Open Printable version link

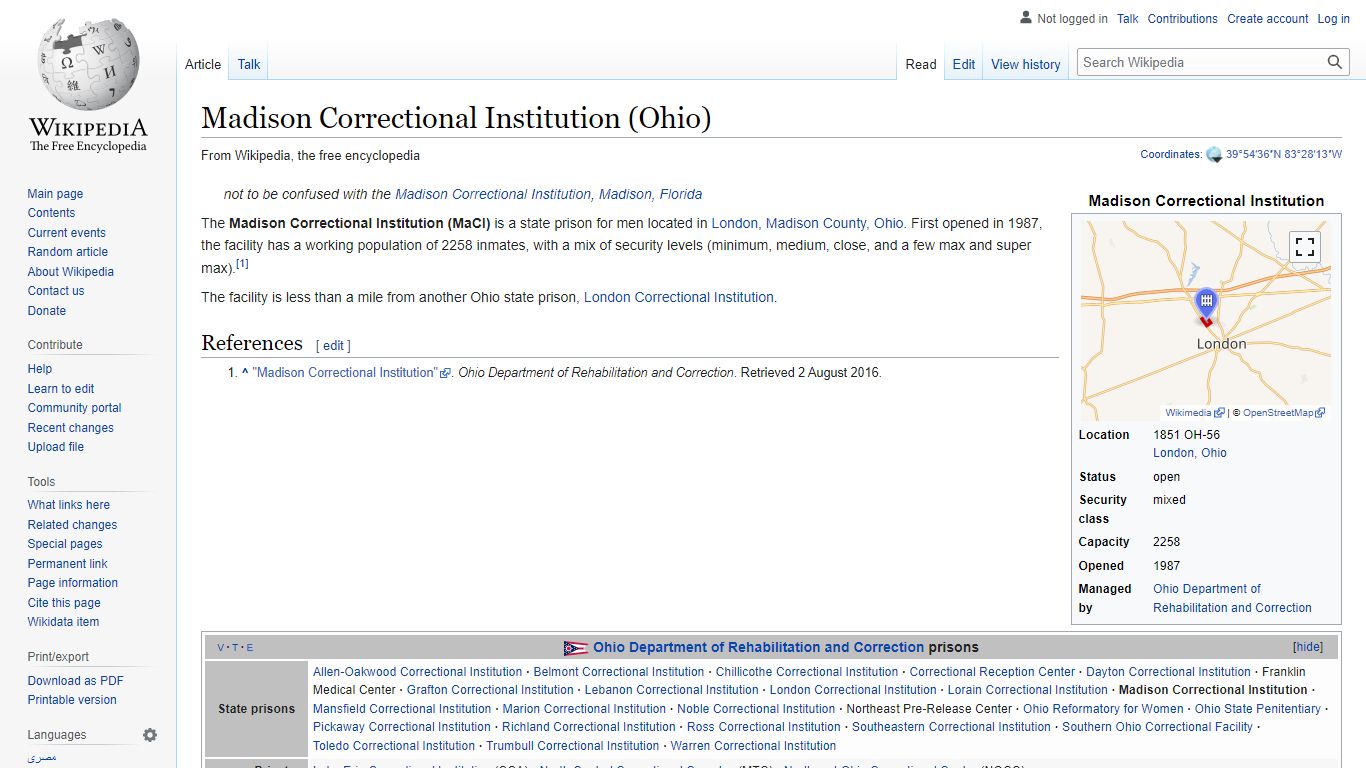[x=72, y=700]
